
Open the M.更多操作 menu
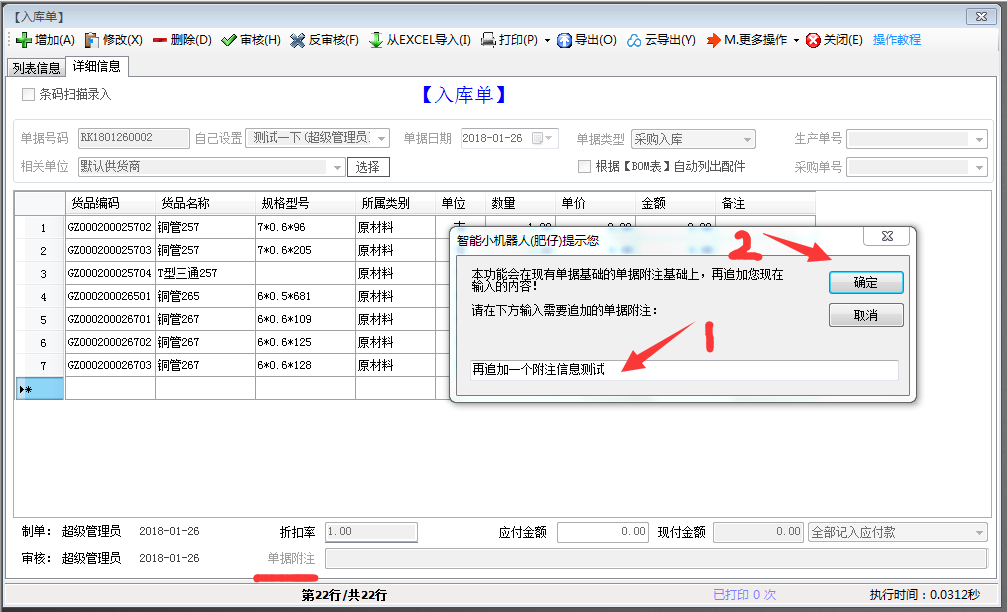(752, 40)
